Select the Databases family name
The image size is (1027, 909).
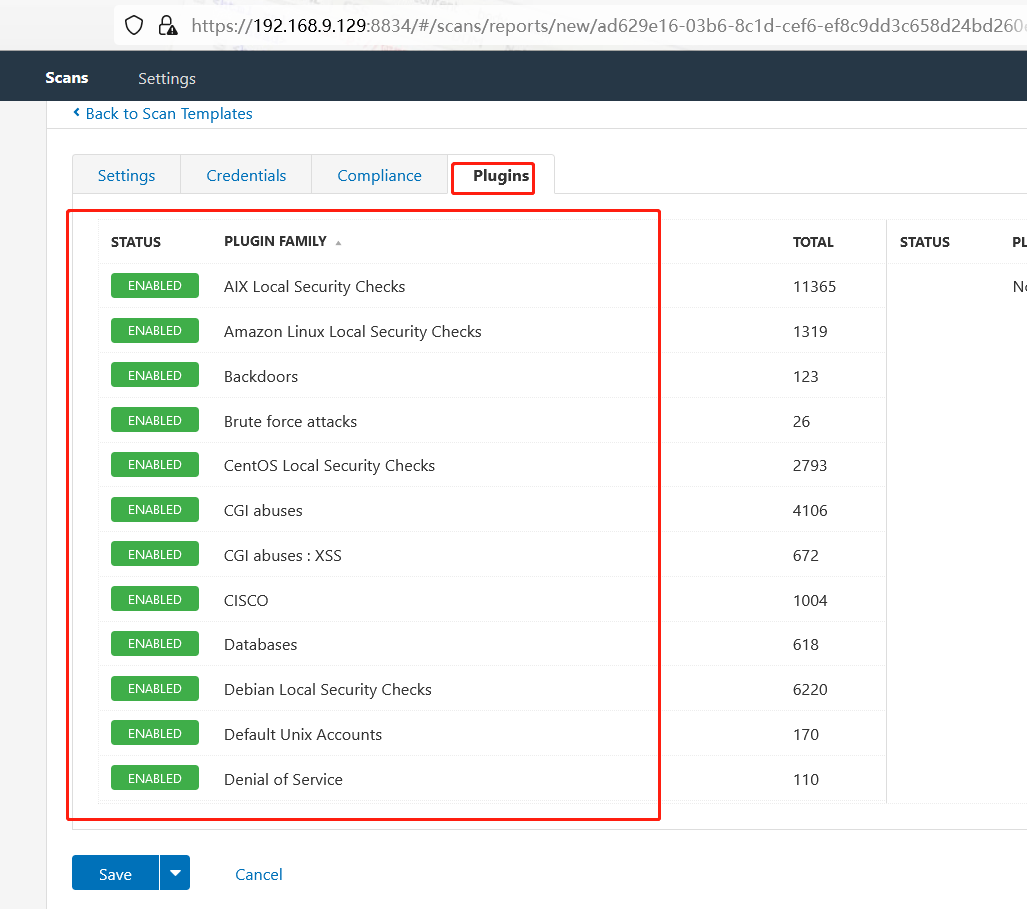click(261, 645)
